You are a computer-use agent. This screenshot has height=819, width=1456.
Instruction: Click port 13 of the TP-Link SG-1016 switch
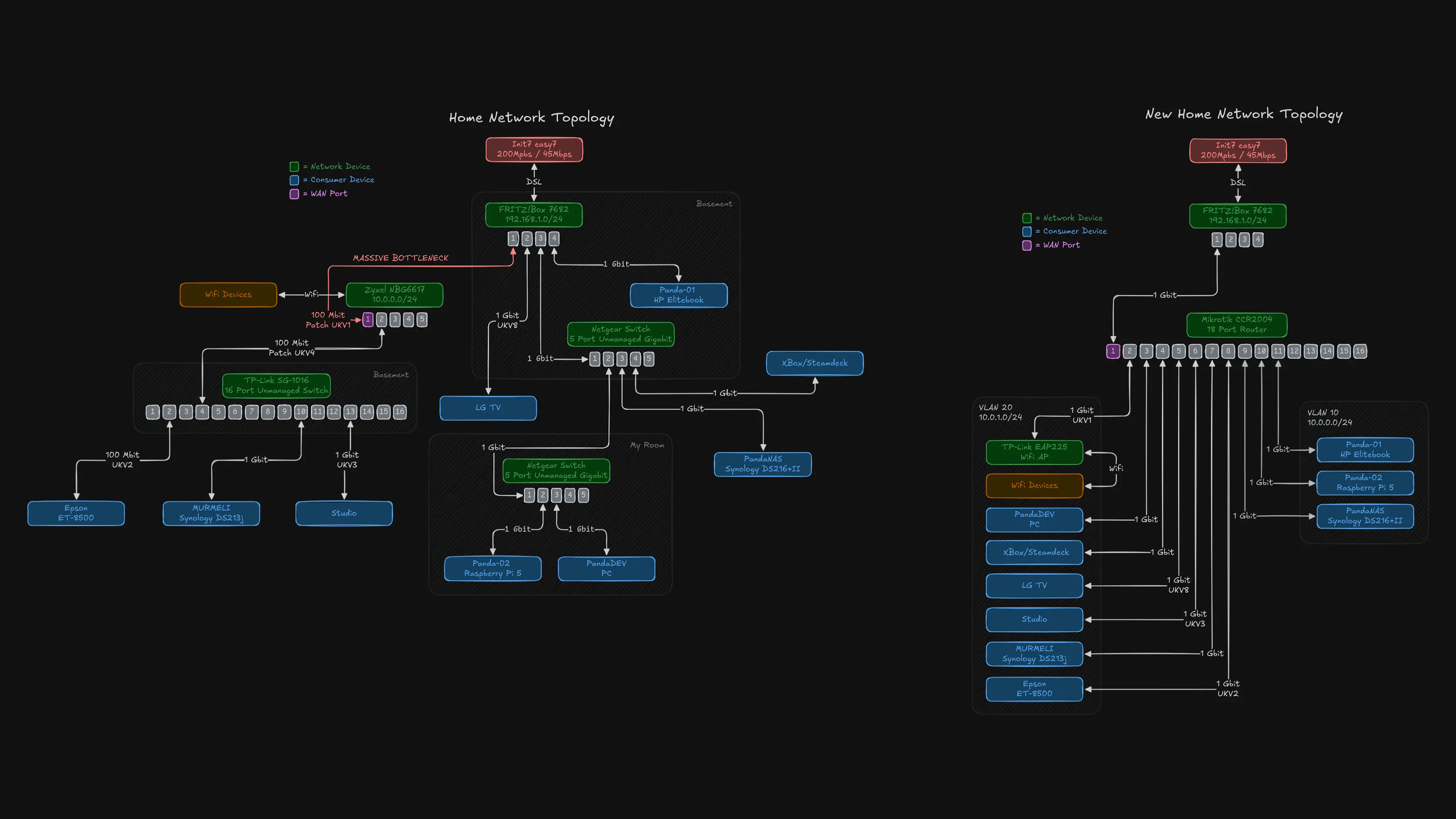[351, 412]
